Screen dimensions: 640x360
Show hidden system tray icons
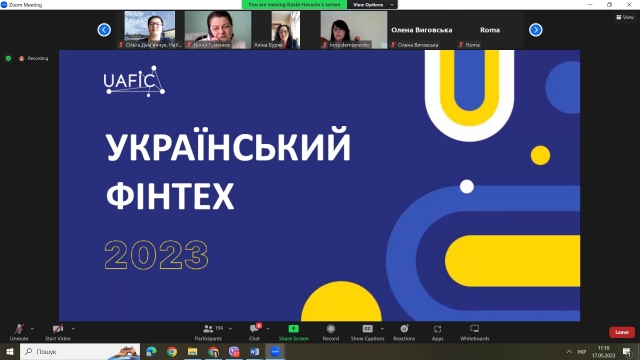[569, 351]
